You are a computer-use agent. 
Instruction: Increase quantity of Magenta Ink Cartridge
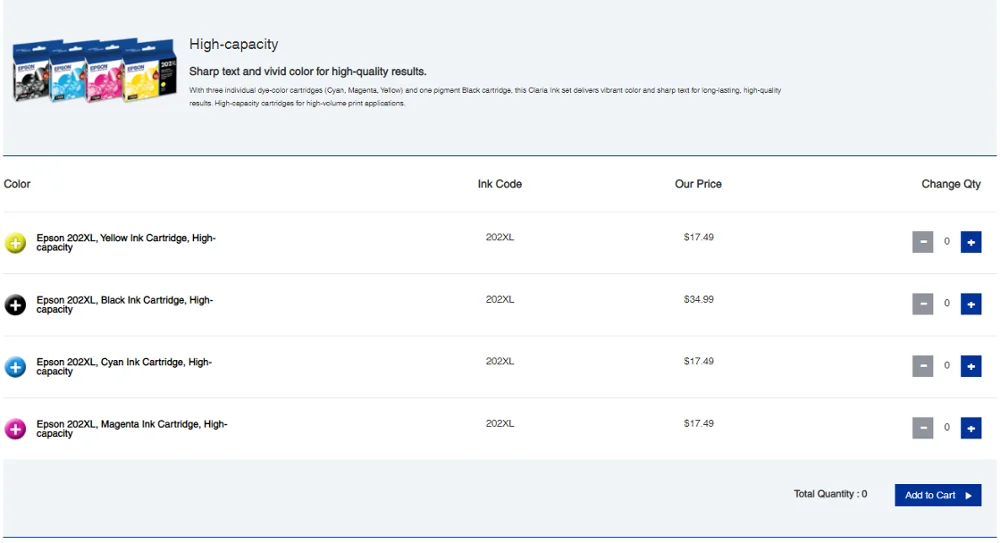pyautogui.click(x=971, y=428)
